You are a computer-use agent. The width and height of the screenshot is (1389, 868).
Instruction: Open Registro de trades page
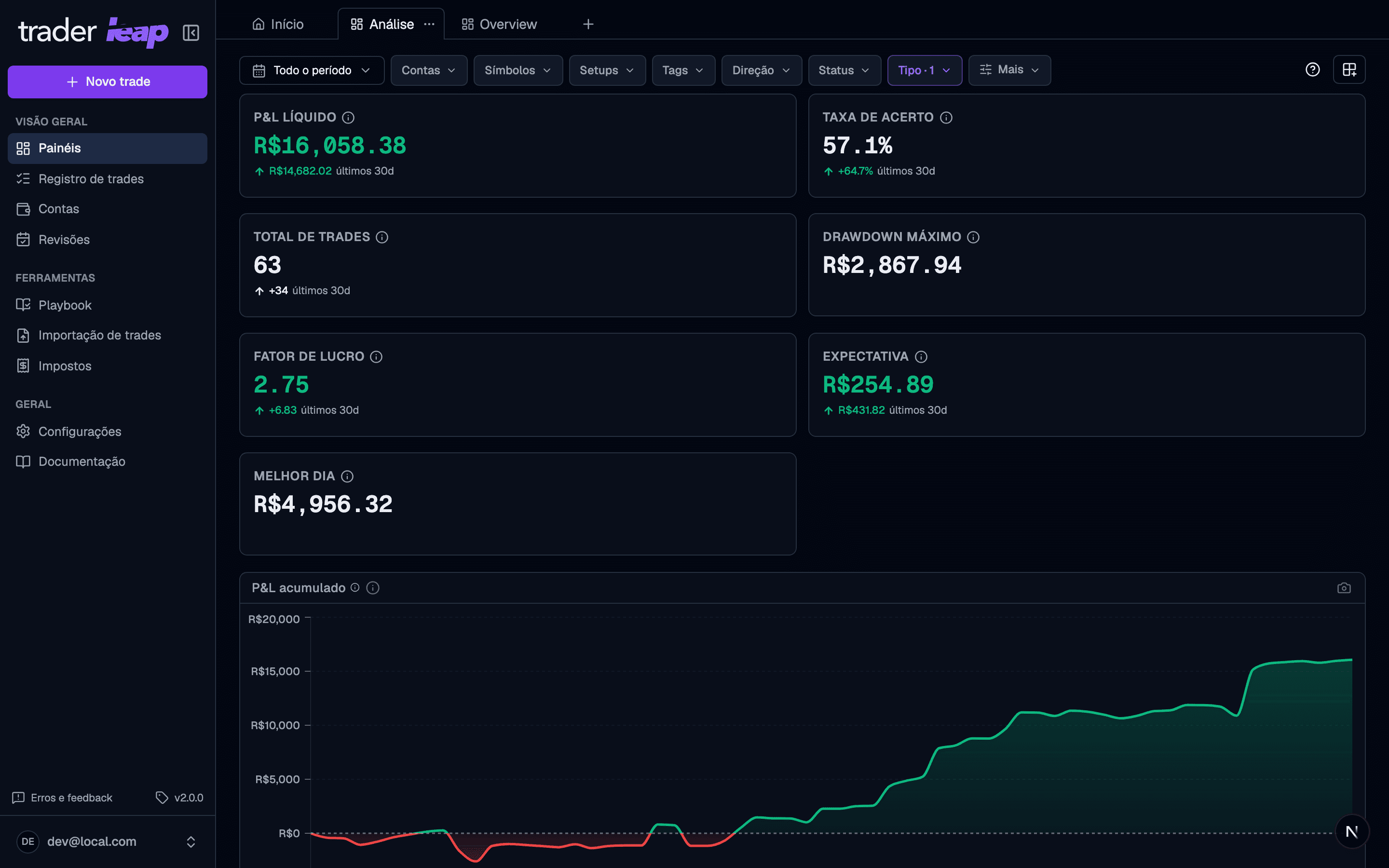click(108, 178)
